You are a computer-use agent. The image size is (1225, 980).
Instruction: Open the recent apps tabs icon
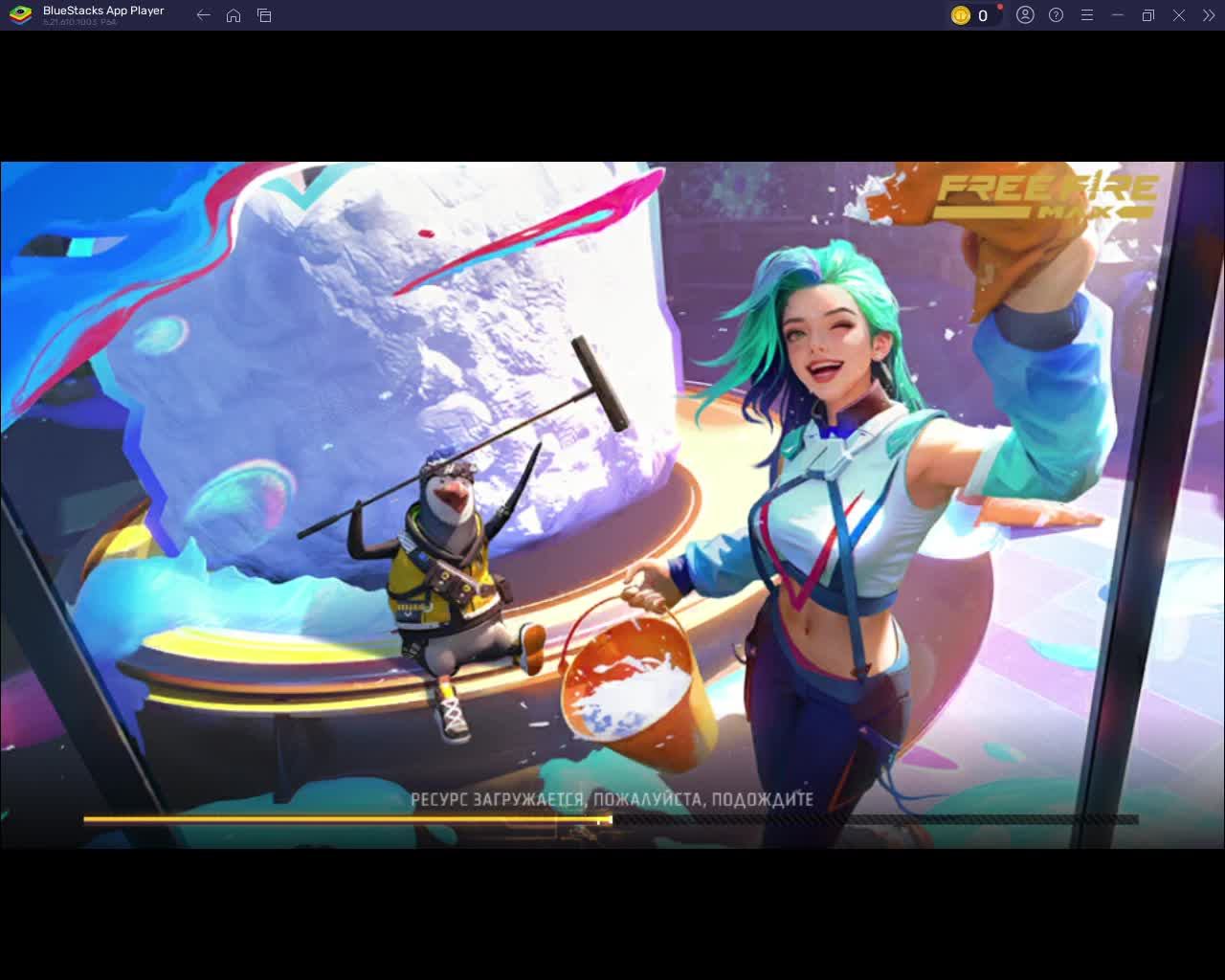[x=264, y=15]
